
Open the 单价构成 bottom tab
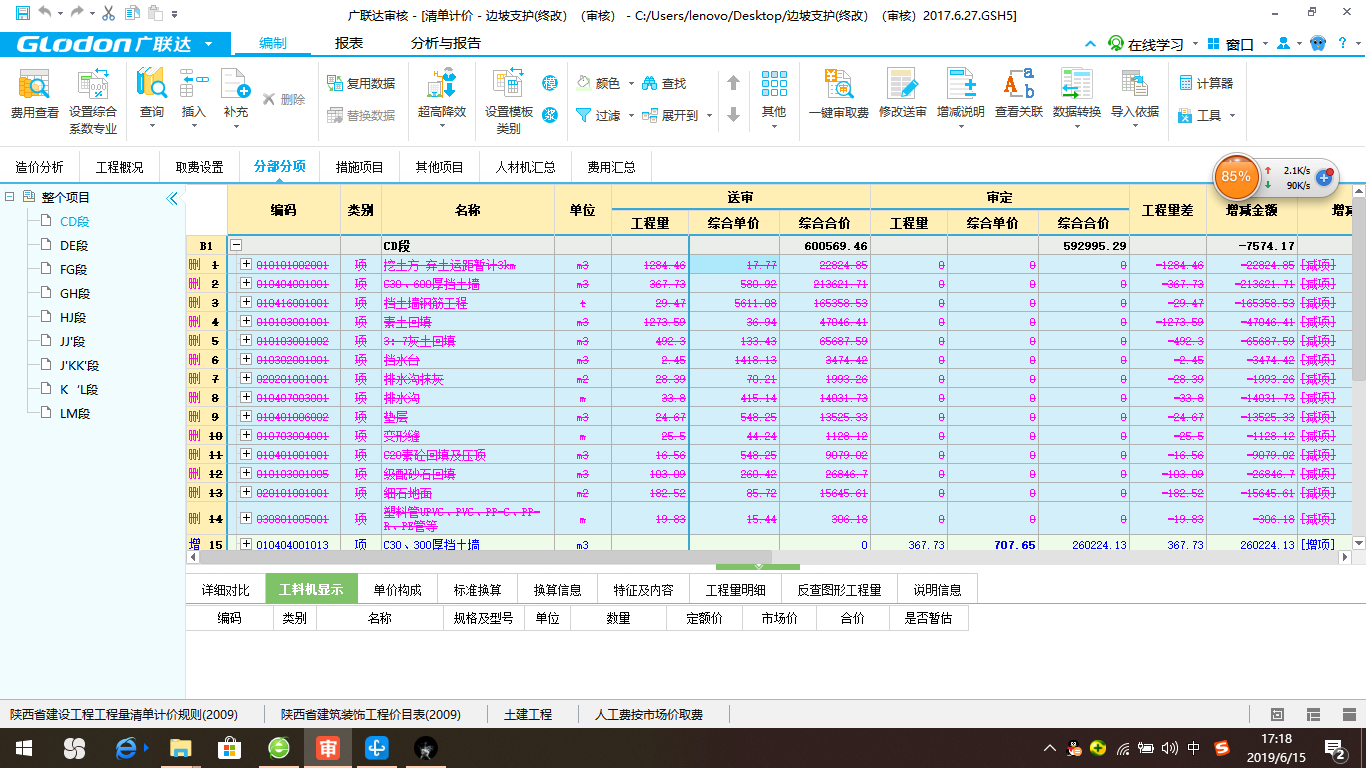pyautogui.click(x=397, y=590)
